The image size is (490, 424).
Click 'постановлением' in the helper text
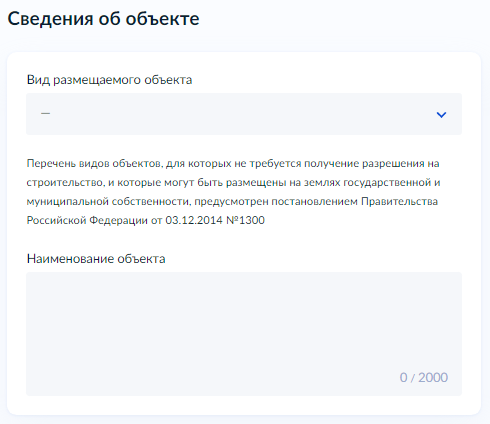[314, 201]
